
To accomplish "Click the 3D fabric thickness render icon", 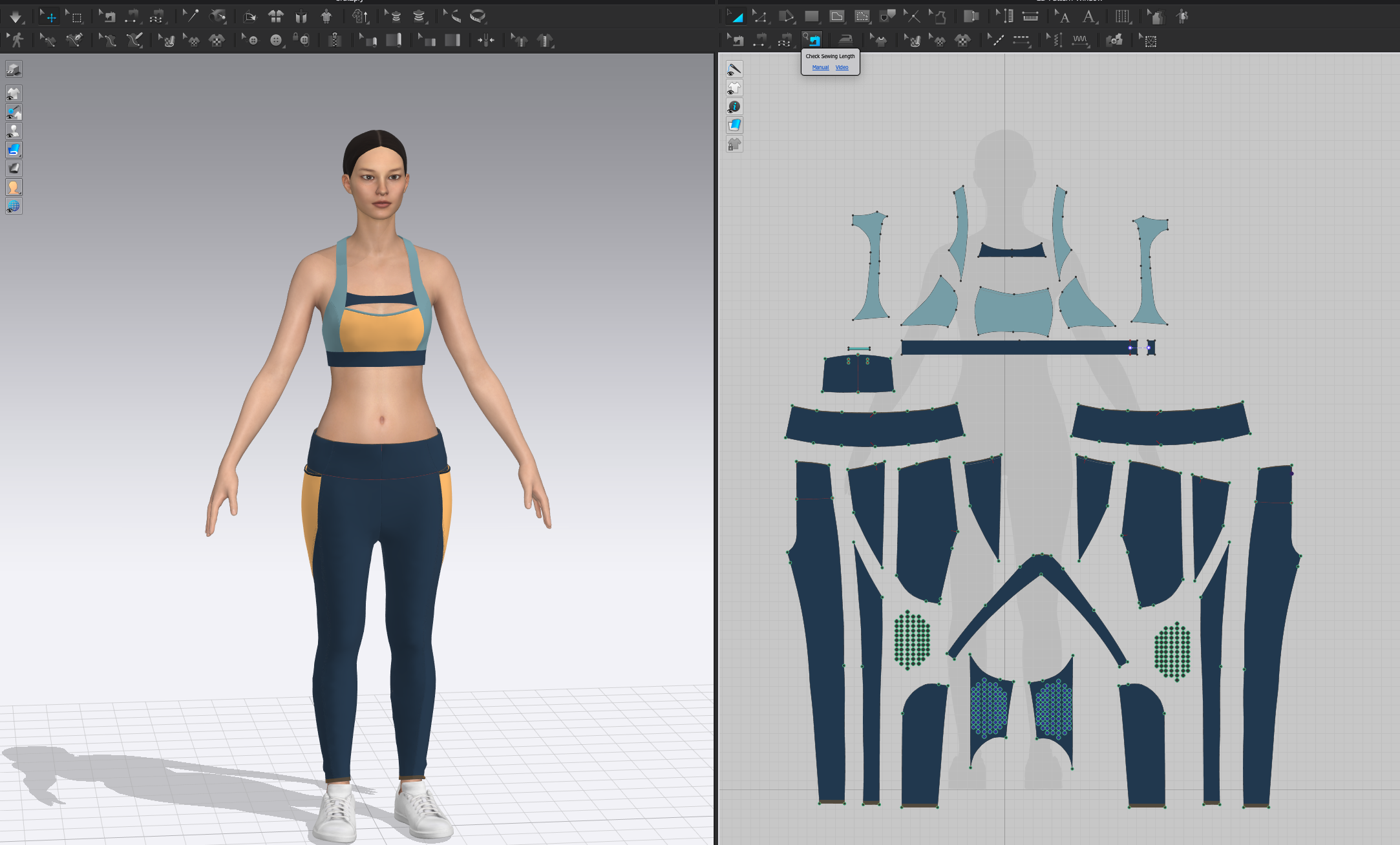I will coord(14,169).
